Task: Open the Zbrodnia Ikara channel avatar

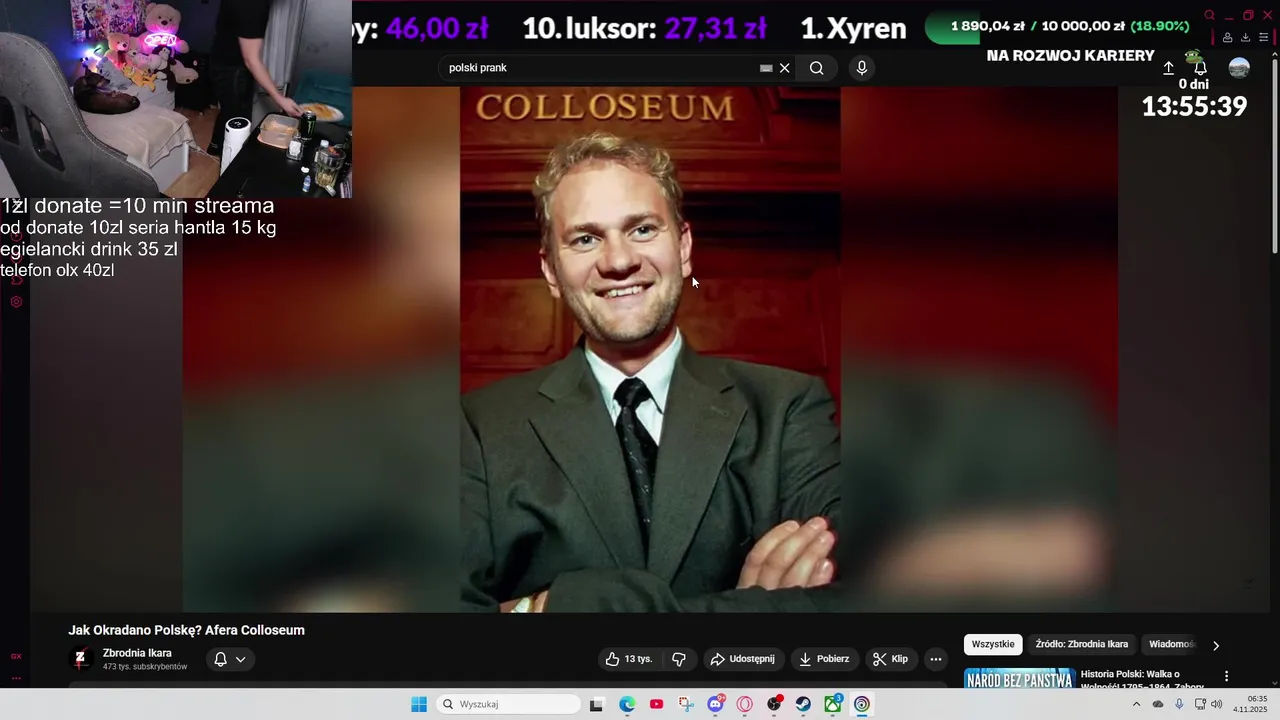Action: coord(81,659)
